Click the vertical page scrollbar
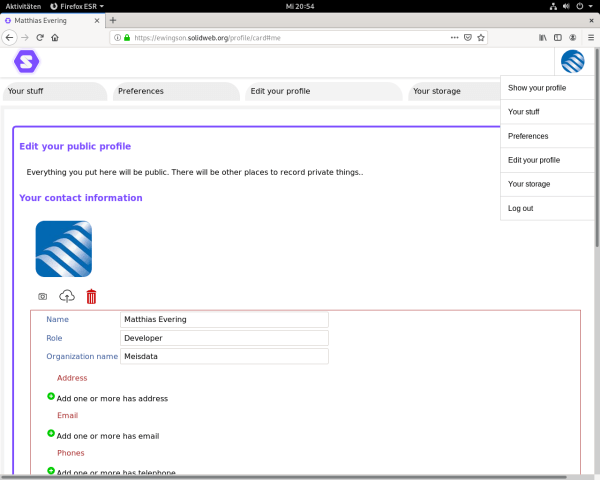 coord(597,147)
